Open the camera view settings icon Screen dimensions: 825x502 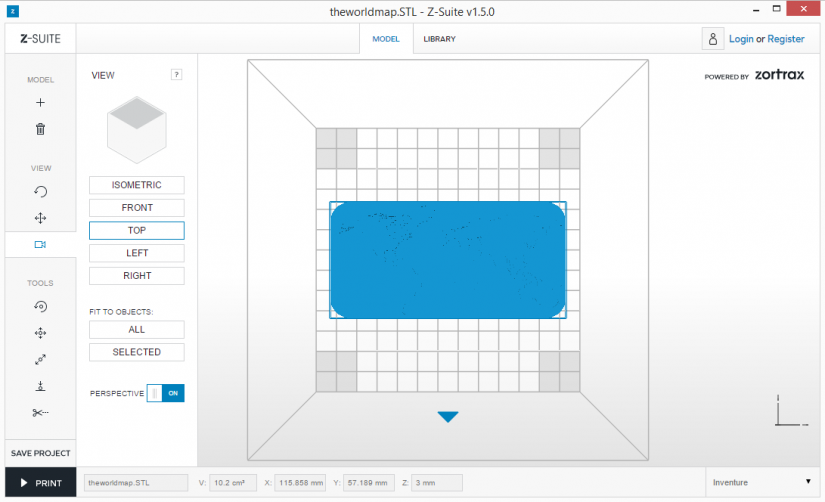point(41,245)
